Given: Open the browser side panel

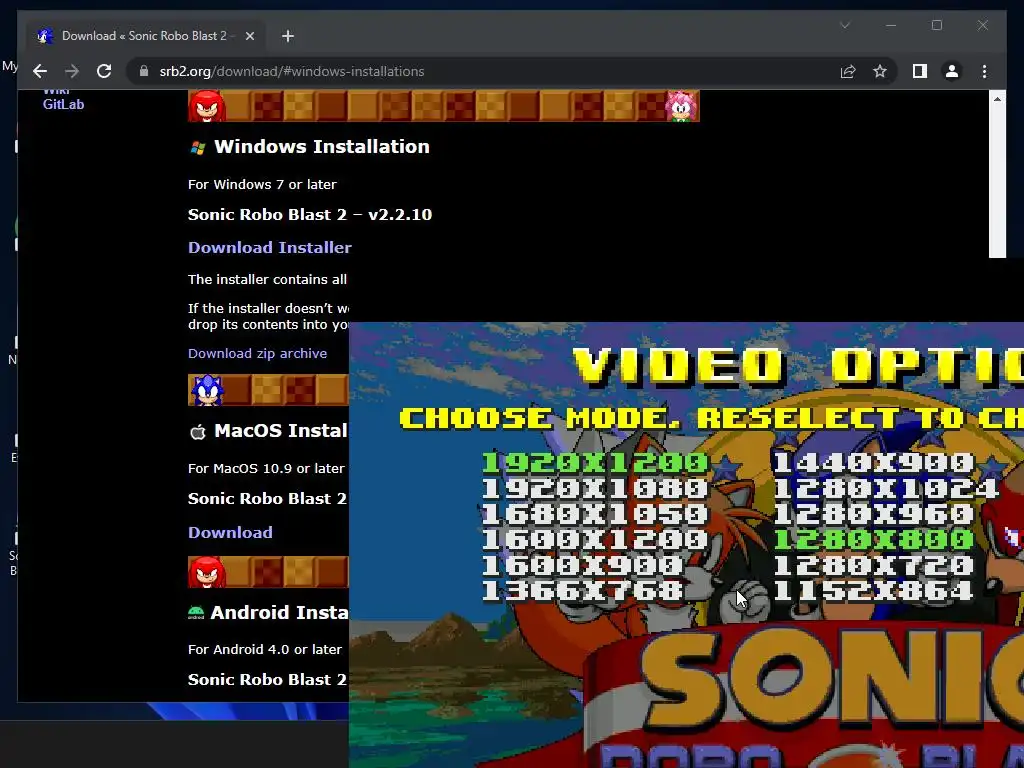Looking at the screenshot, I should click(x=920, y=71).
